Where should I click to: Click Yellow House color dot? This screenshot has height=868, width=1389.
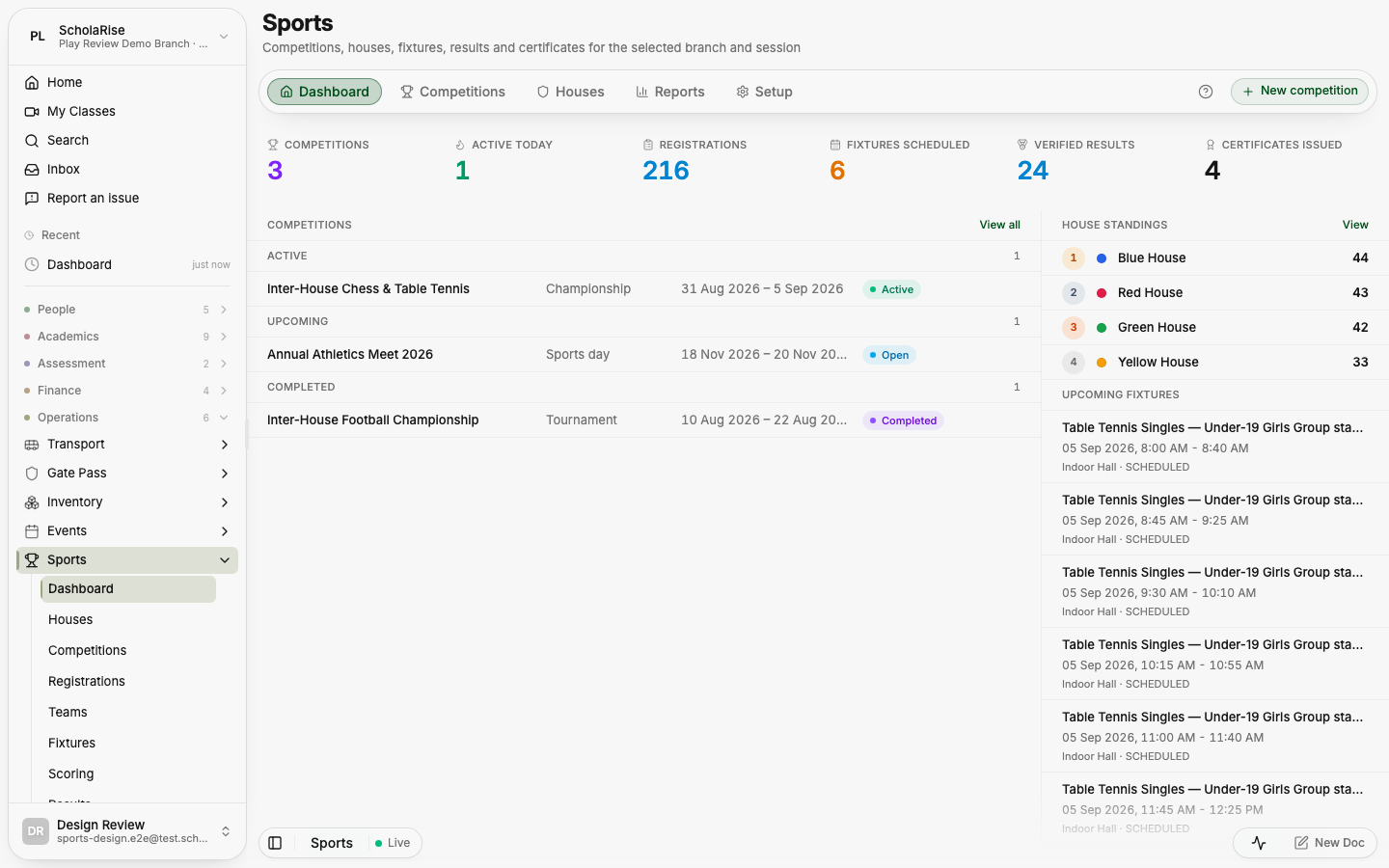point(1102,363)
